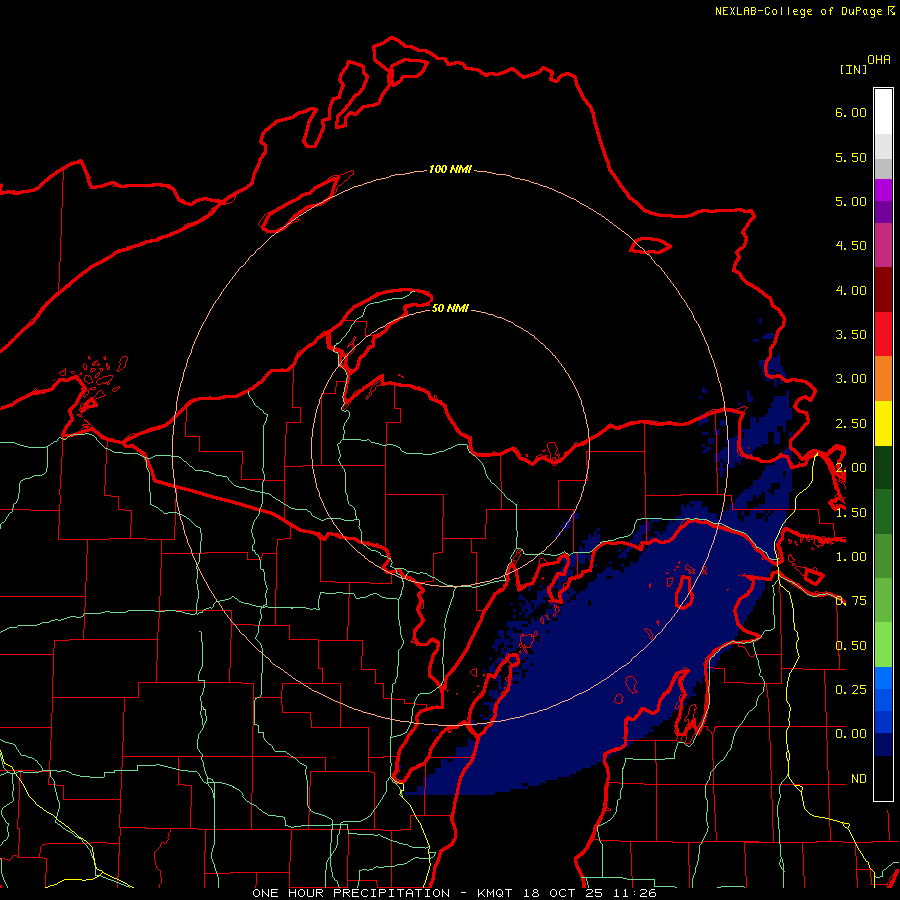Viewport: 900px width, 900px height.
Task: Click the bright purple legend swatch
Action: pyautogui.click(x=883, y=191)
